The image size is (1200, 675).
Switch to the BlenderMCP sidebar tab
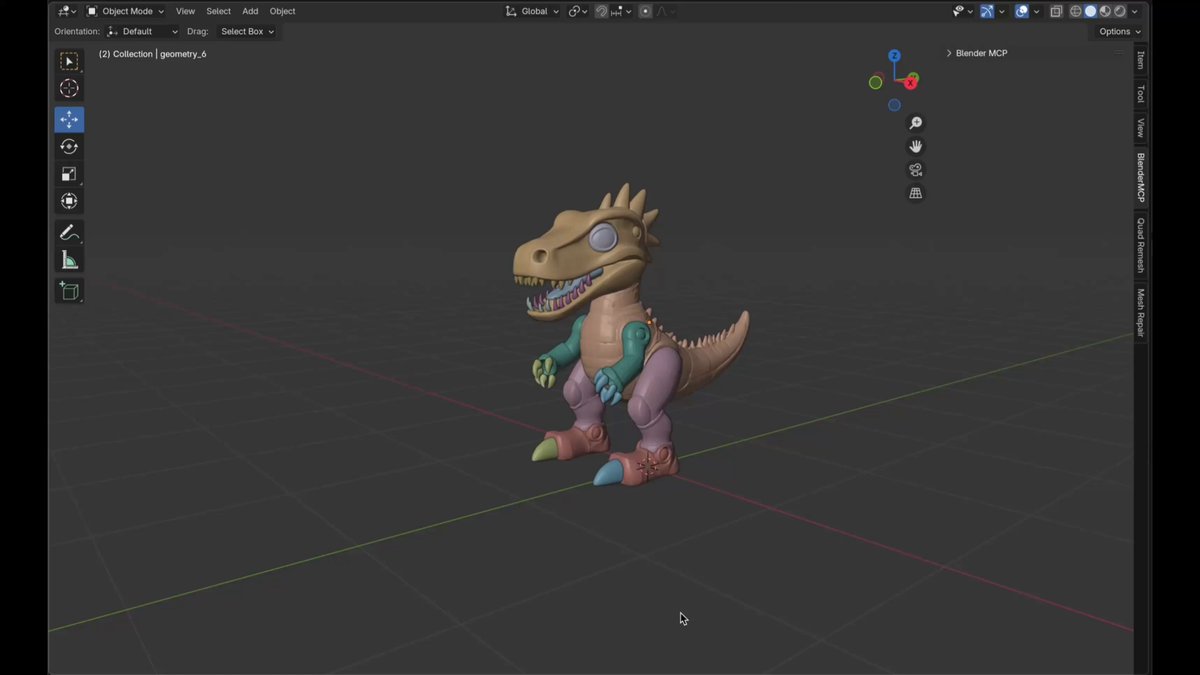1141,177
